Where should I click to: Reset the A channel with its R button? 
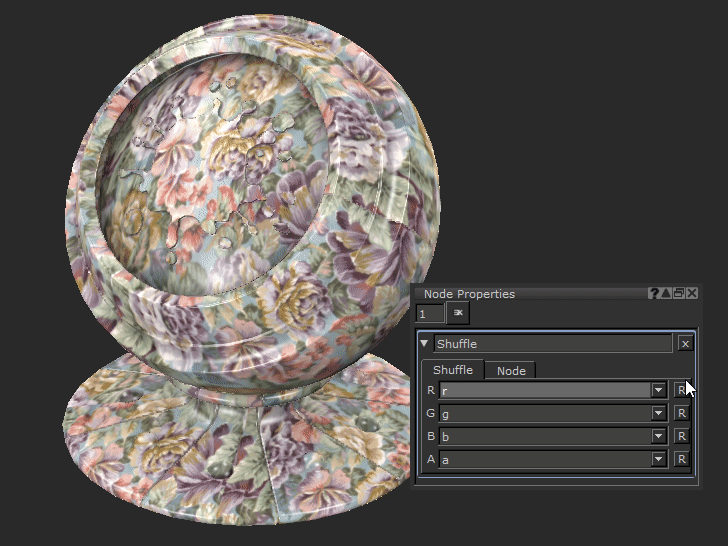coord(681,459)
